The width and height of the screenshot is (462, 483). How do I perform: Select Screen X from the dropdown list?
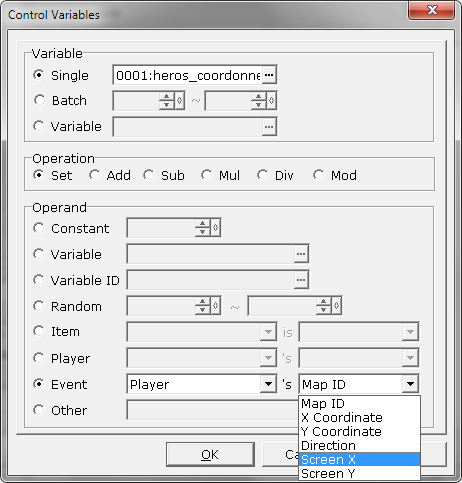(x=359, y=459)
